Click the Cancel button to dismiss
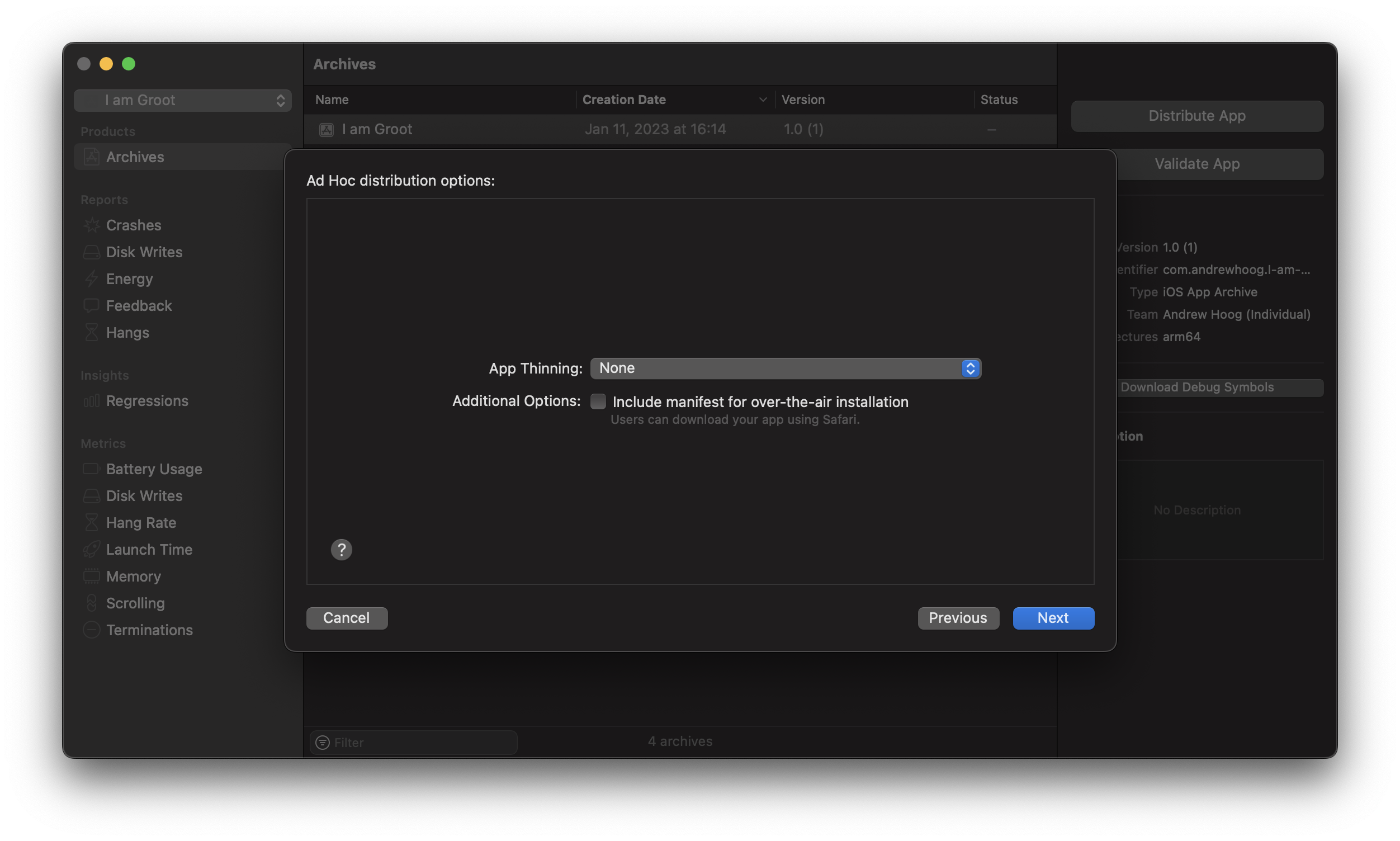The width and height of the screenshot is (1400, 841). 346,617
